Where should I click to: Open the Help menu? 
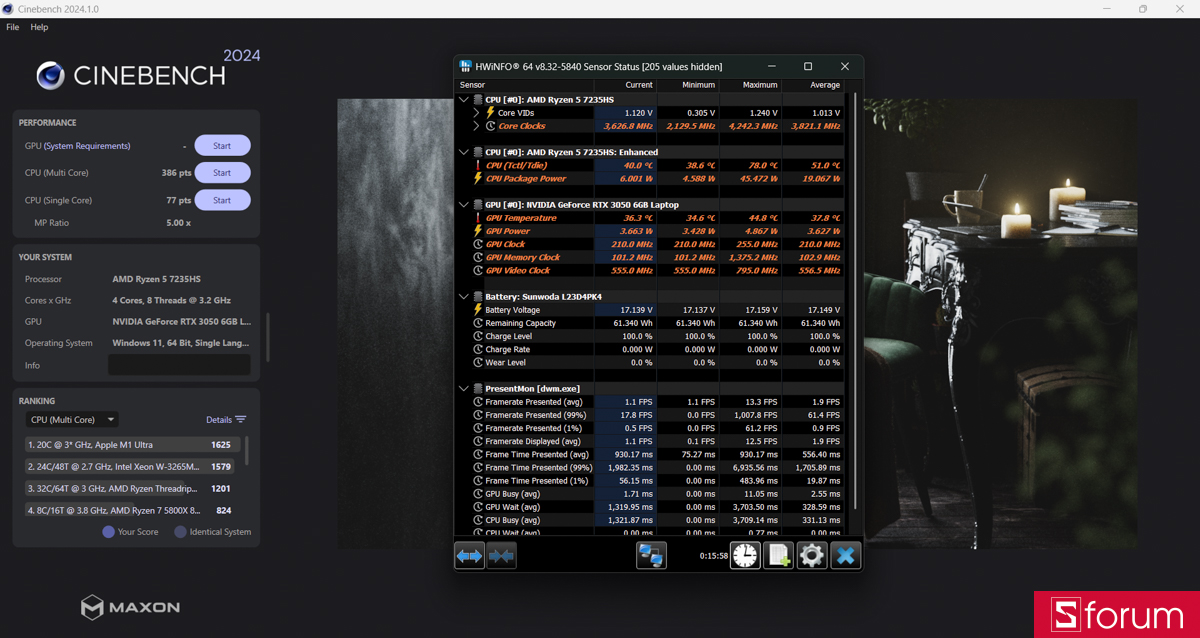pyautogui.click(x=39, y=27)
